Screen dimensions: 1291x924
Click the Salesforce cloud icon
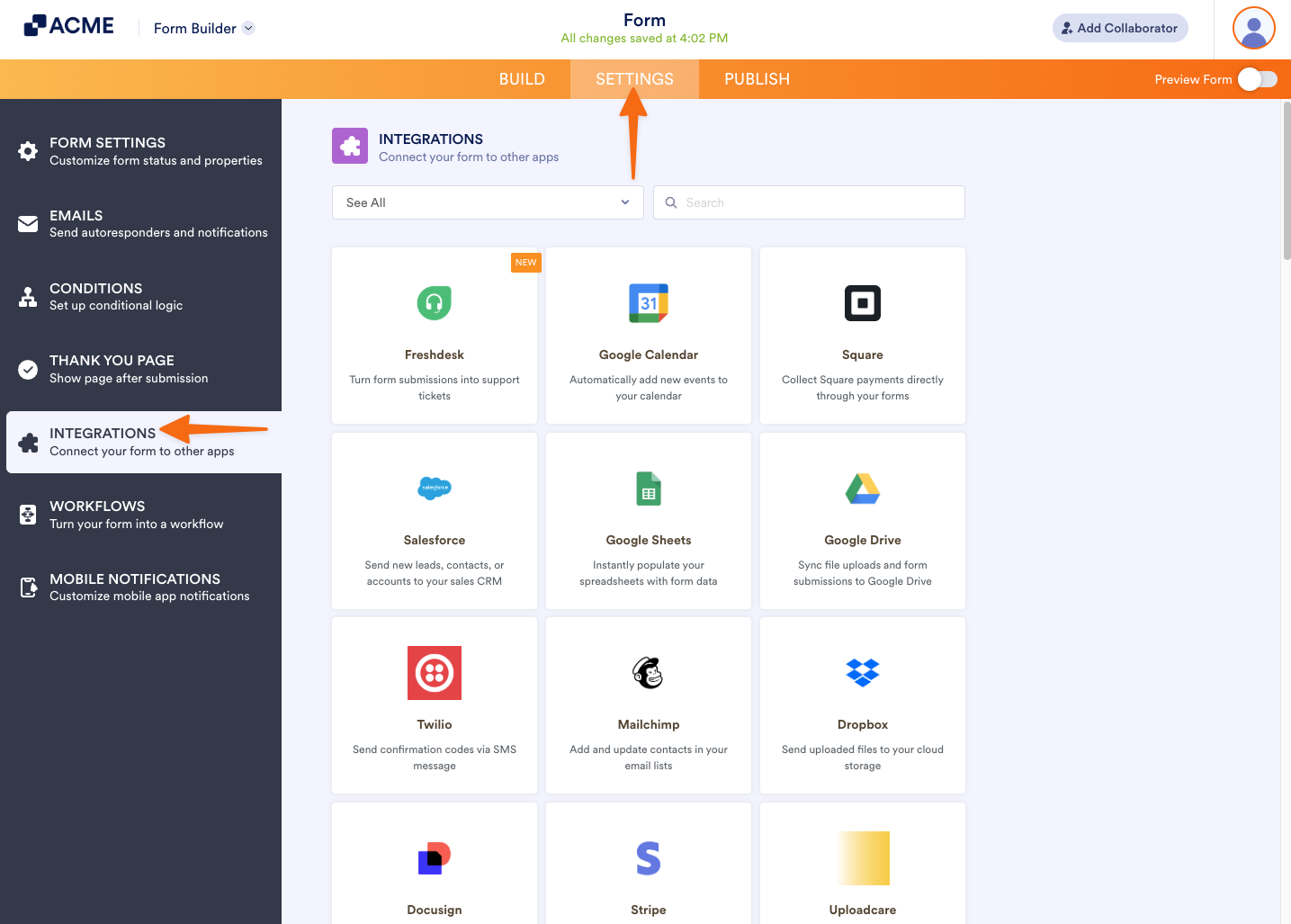[435, 488]
